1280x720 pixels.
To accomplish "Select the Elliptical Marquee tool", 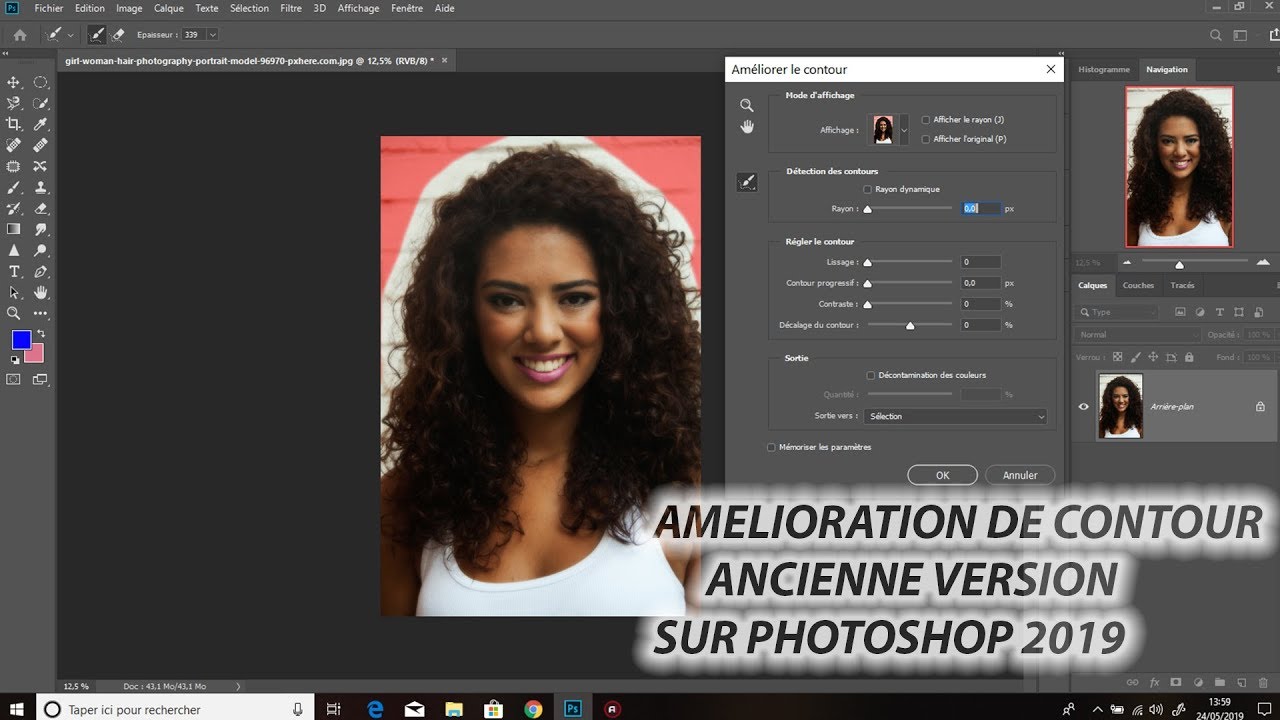I will point(41,82).
